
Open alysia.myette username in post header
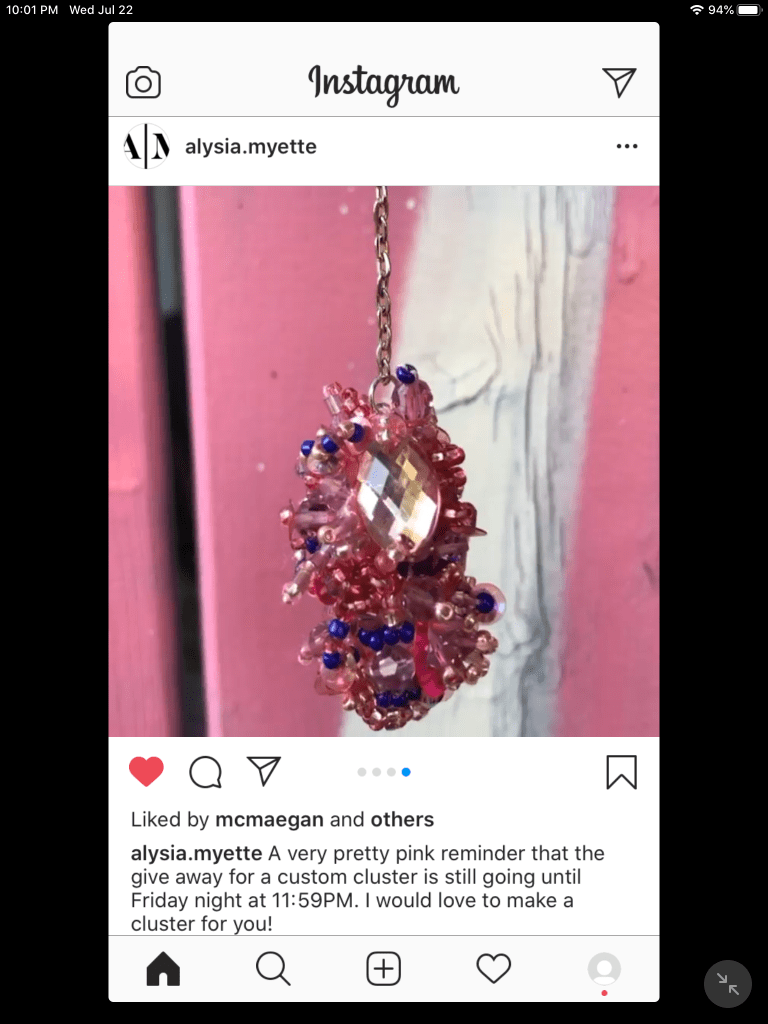251,147
